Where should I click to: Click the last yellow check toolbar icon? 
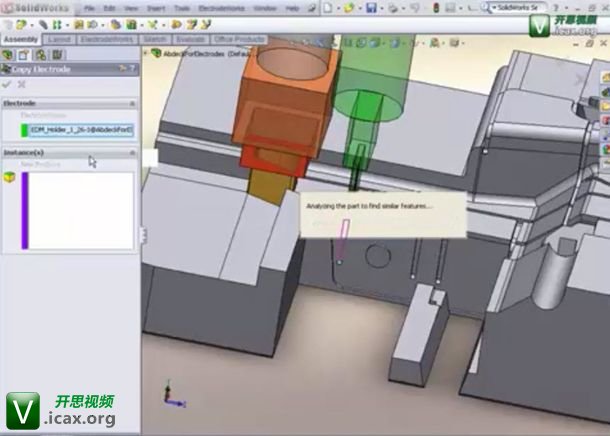pos(205,25)
